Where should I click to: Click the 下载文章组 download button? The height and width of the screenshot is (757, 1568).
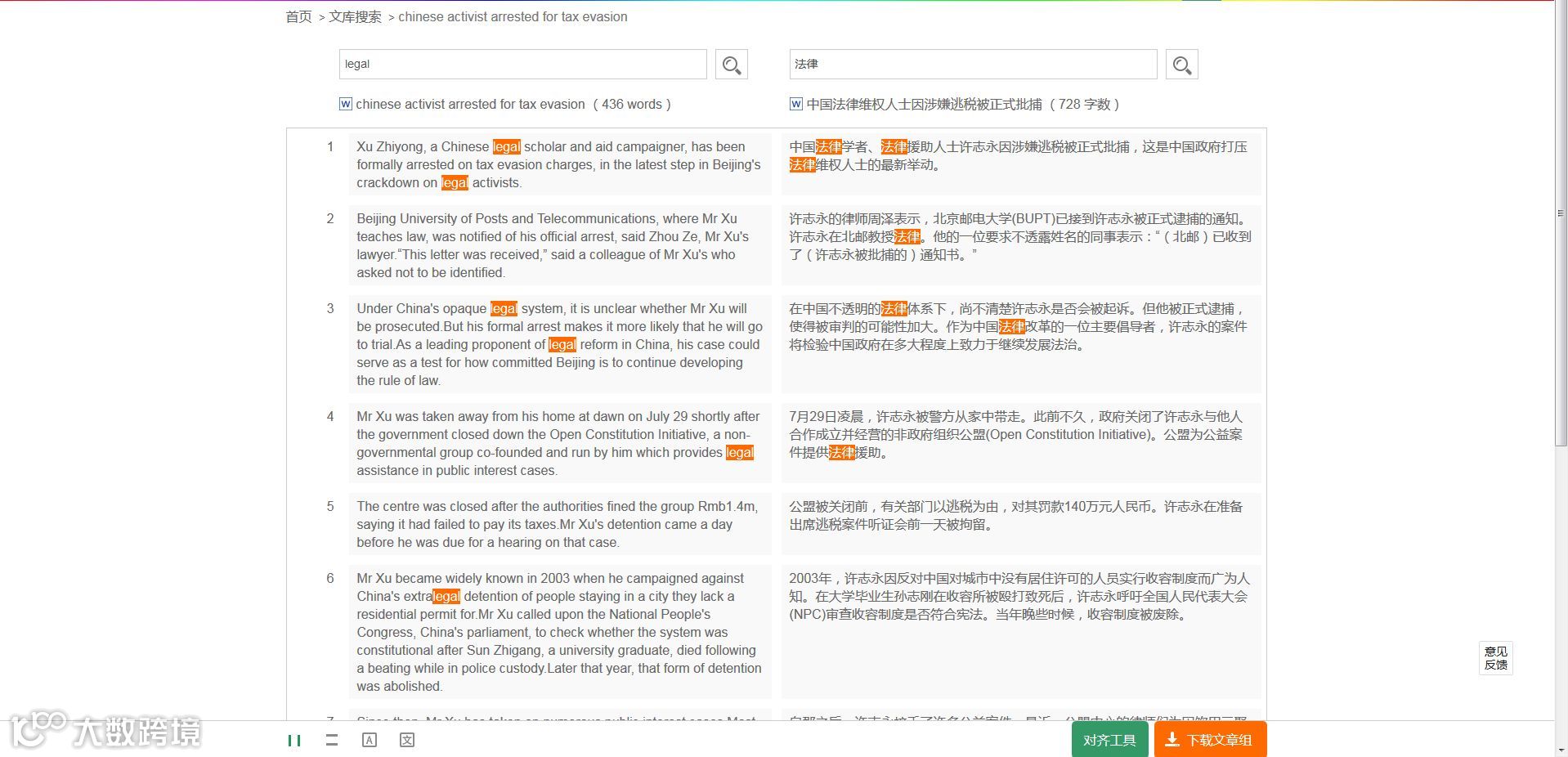point(1211,740)
